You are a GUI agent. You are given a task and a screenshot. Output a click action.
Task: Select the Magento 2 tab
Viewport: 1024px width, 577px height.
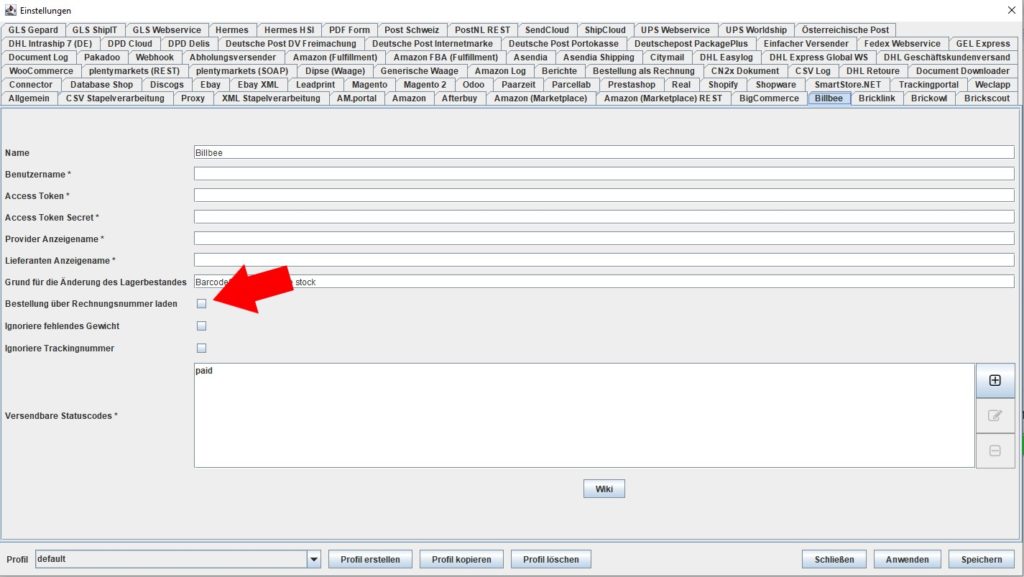425,84
